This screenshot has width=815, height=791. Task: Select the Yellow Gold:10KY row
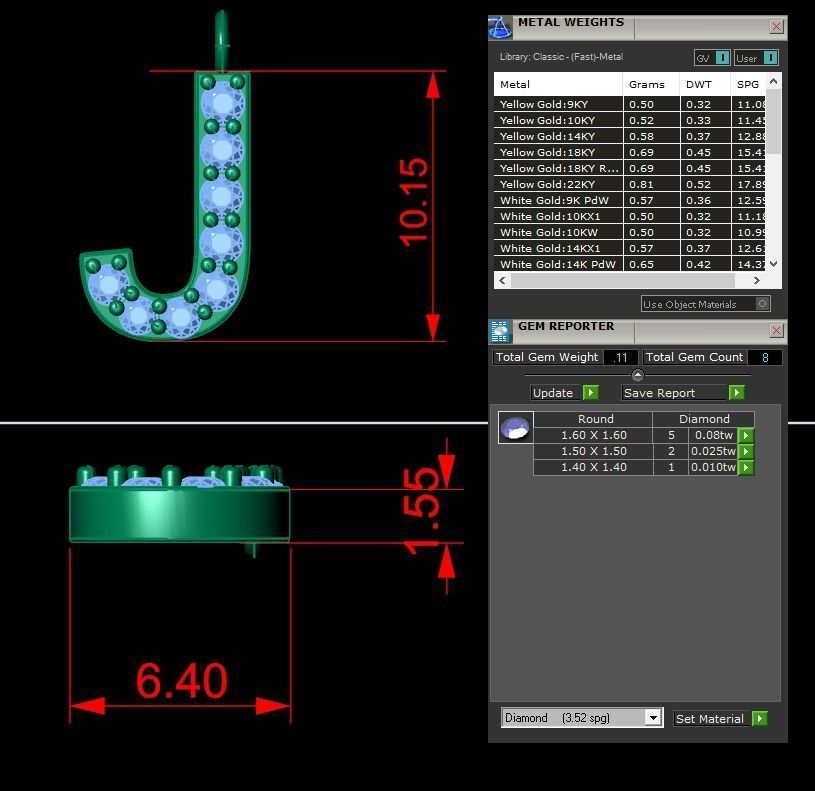click(629, 121)
